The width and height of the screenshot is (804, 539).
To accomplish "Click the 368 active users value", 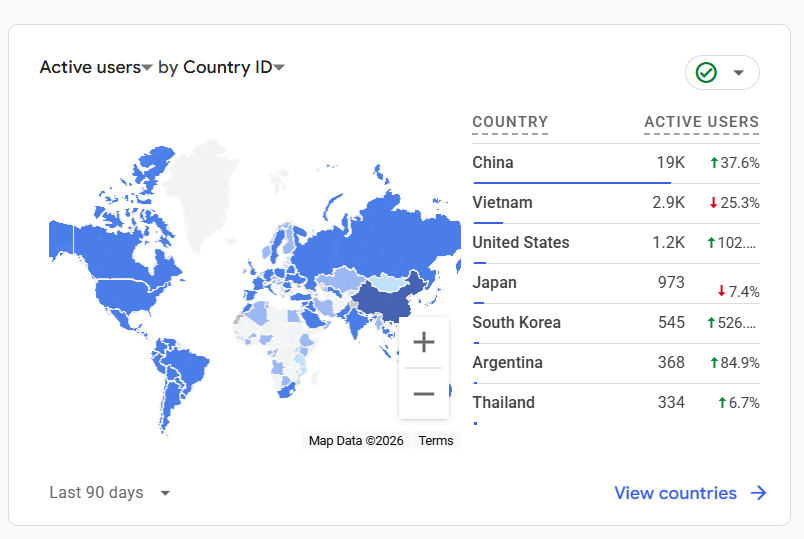I will click(671, 363).
